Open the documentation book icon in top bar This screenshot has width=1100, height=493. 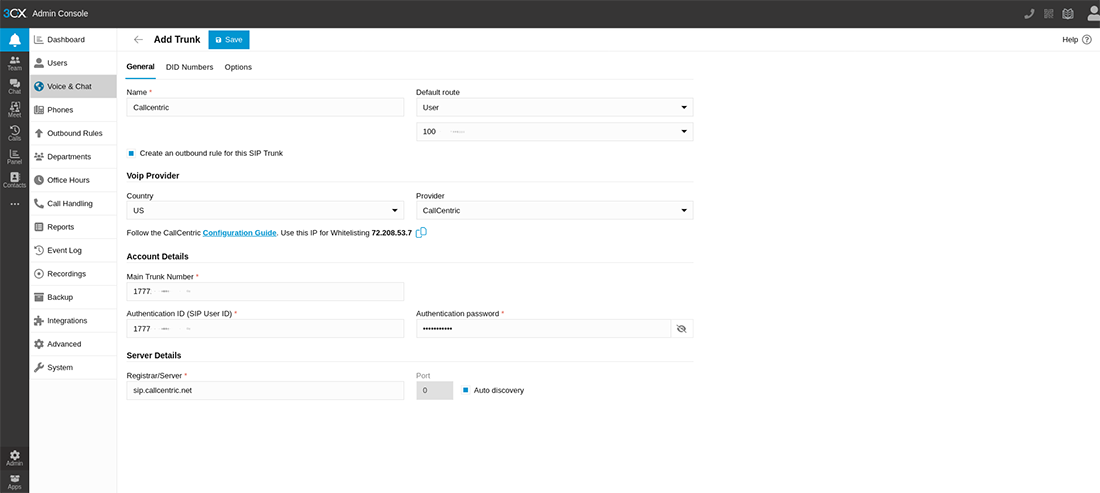click(1068, 13)
